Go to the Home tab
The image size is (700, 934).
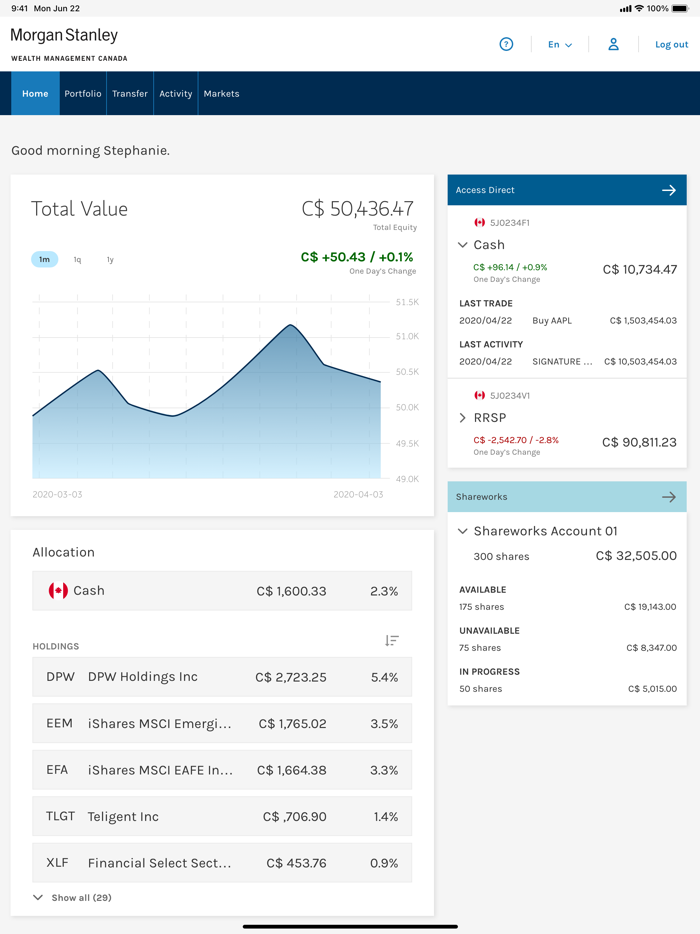click(x=35, y=94)
